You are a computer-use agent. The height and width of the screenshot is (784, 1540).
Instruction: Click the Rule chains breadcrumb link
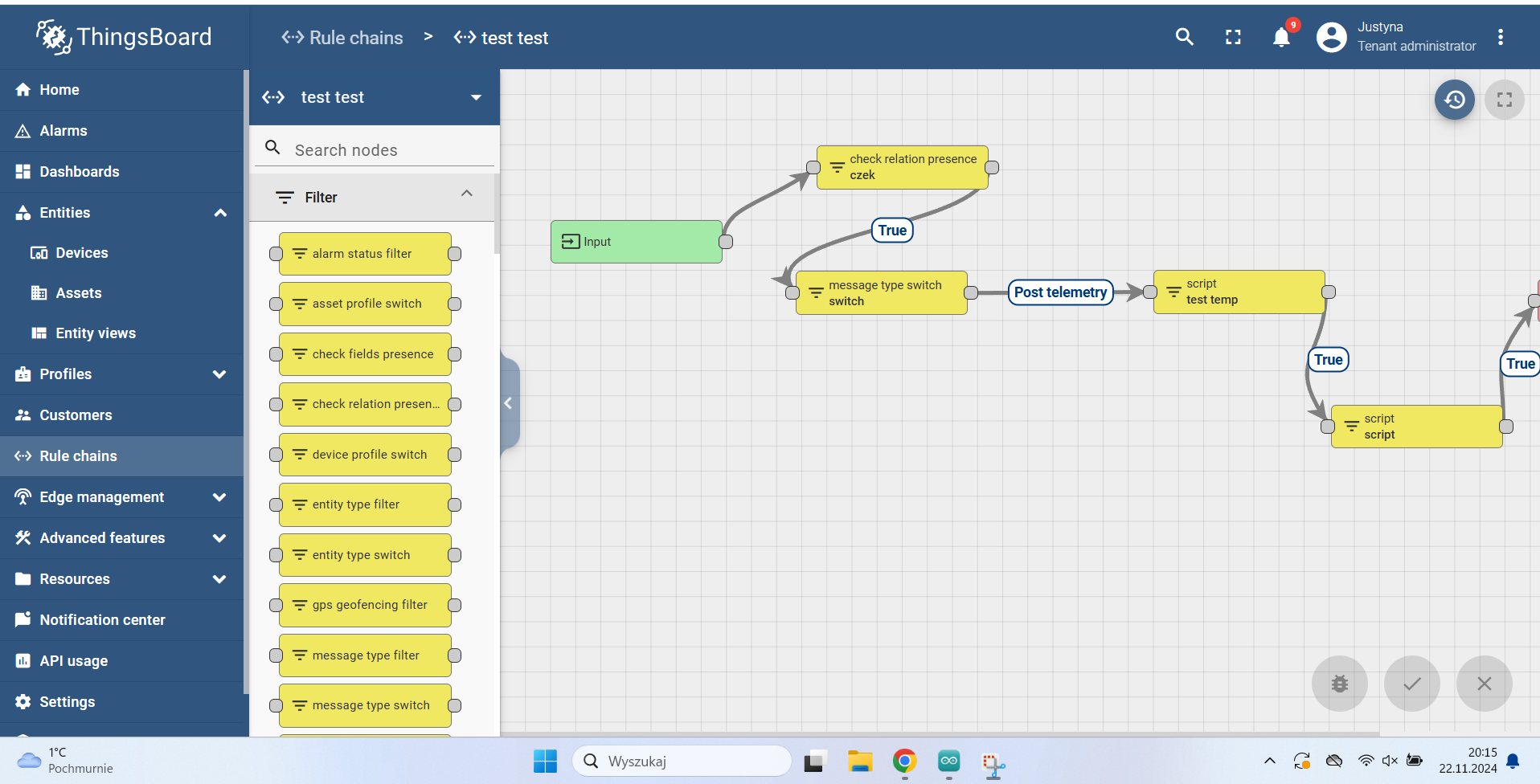(x=342, y=38)
